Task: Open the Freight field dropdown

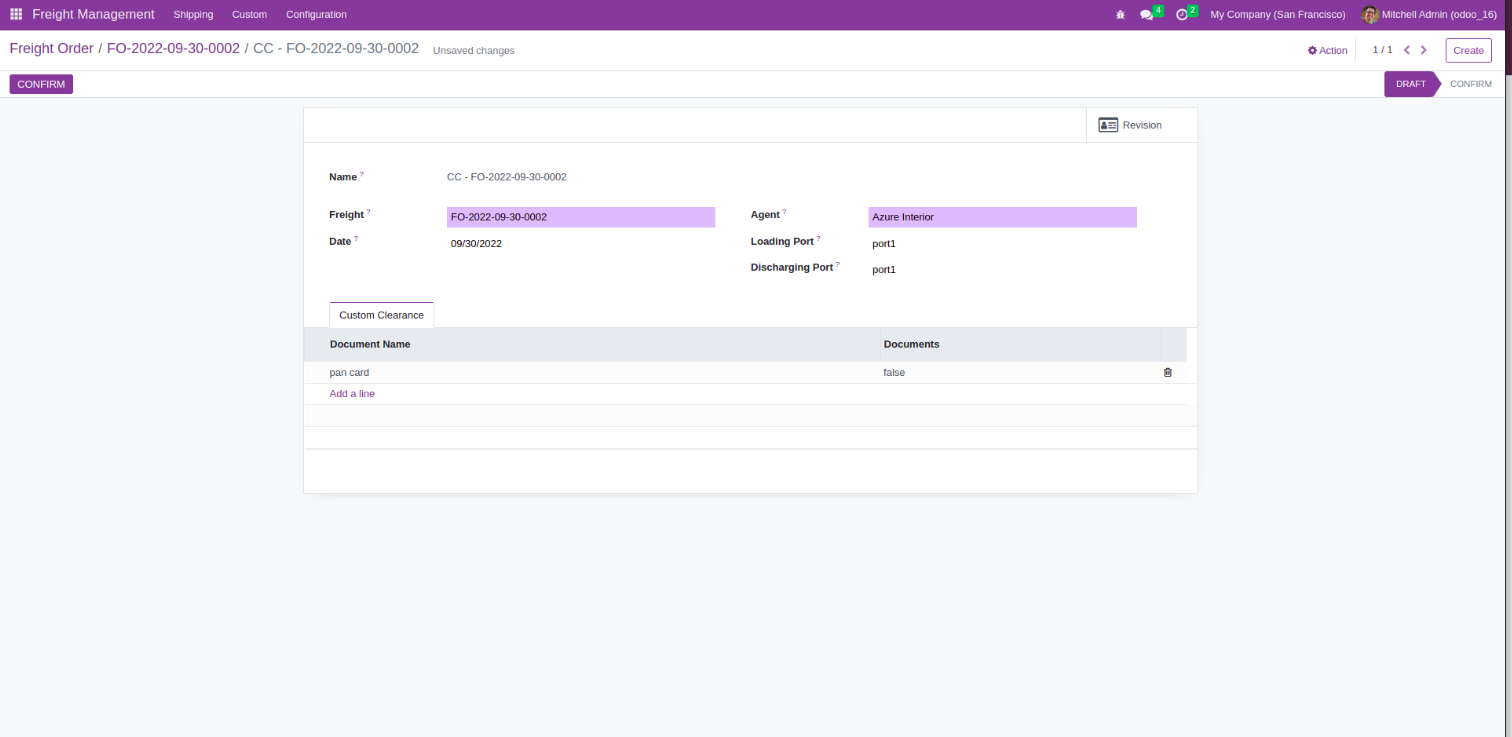Action: [x=581, y=217]
